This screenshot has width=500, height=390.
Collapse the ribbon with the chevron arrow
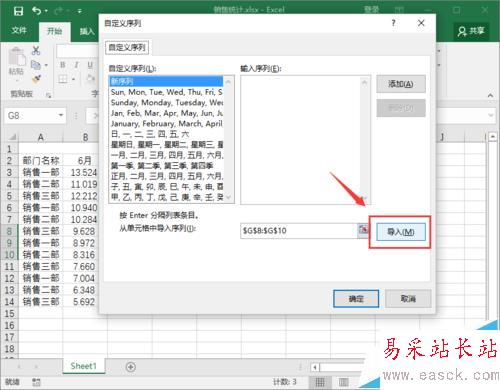tap(490, 95)
